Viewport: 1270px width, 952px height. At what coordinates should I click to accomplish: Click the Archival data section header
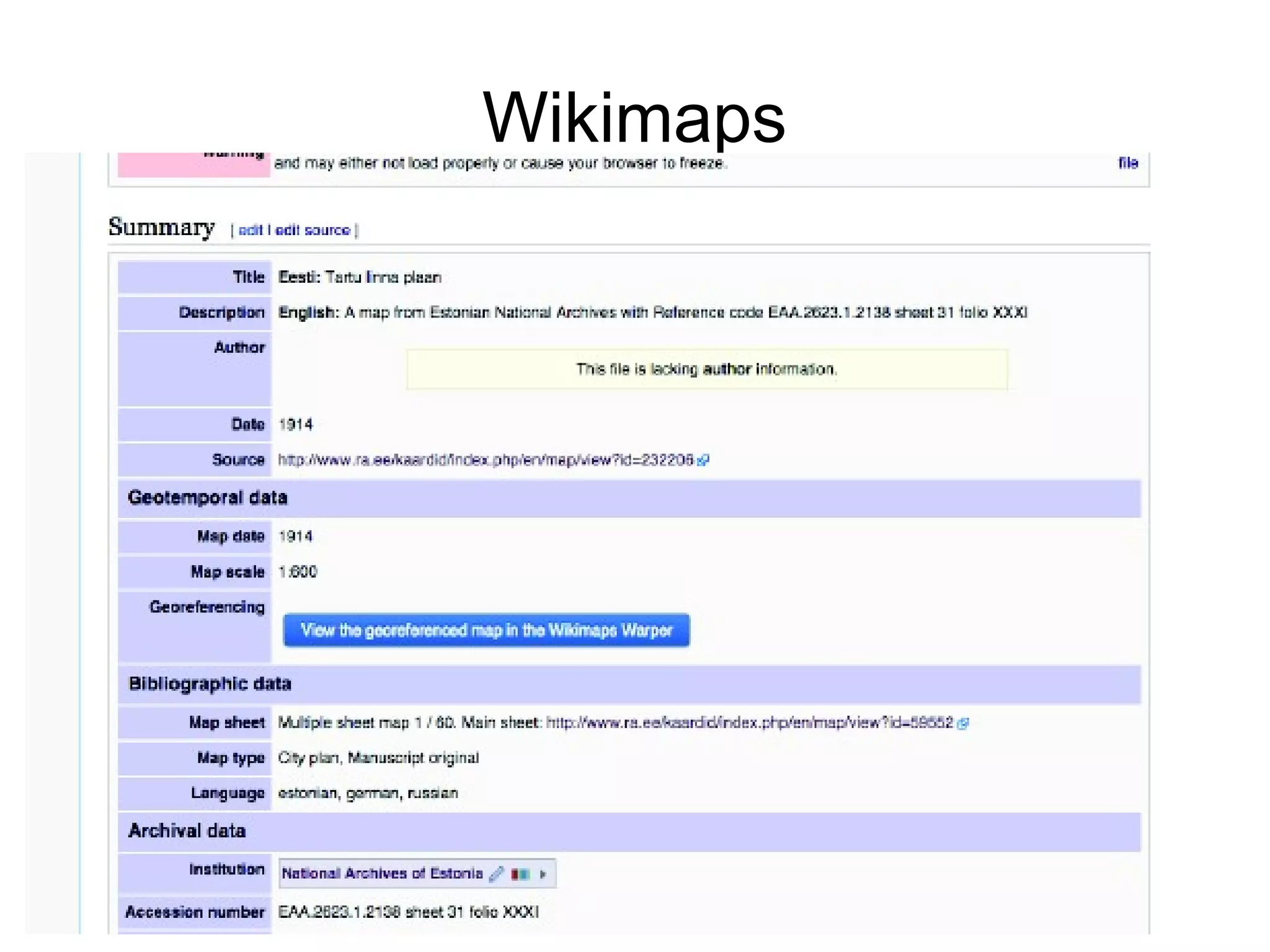click(629, 831)
